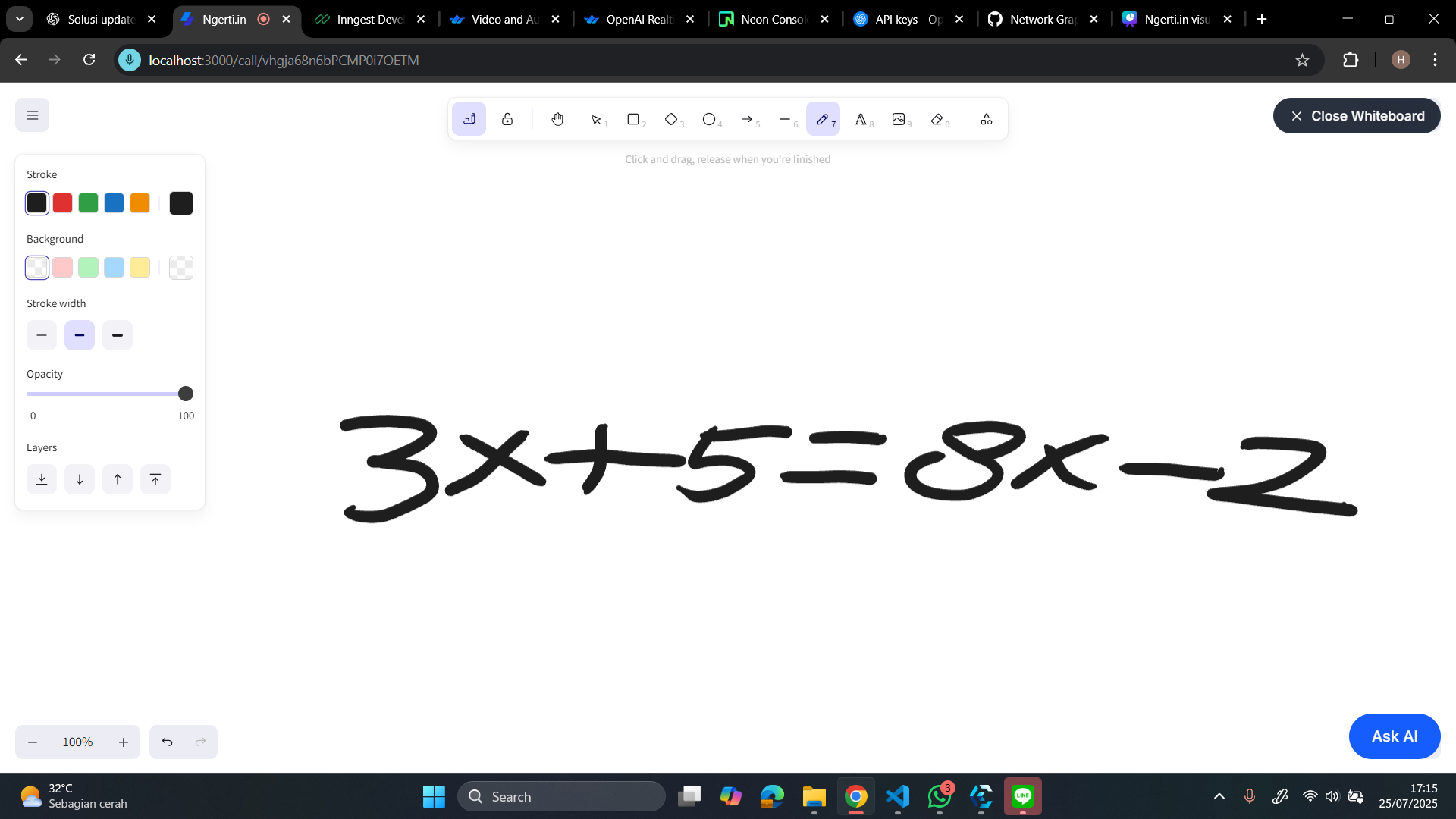
Task: Select the Ellipse tool
Action: pyautogui.click(x=709, y=119)
